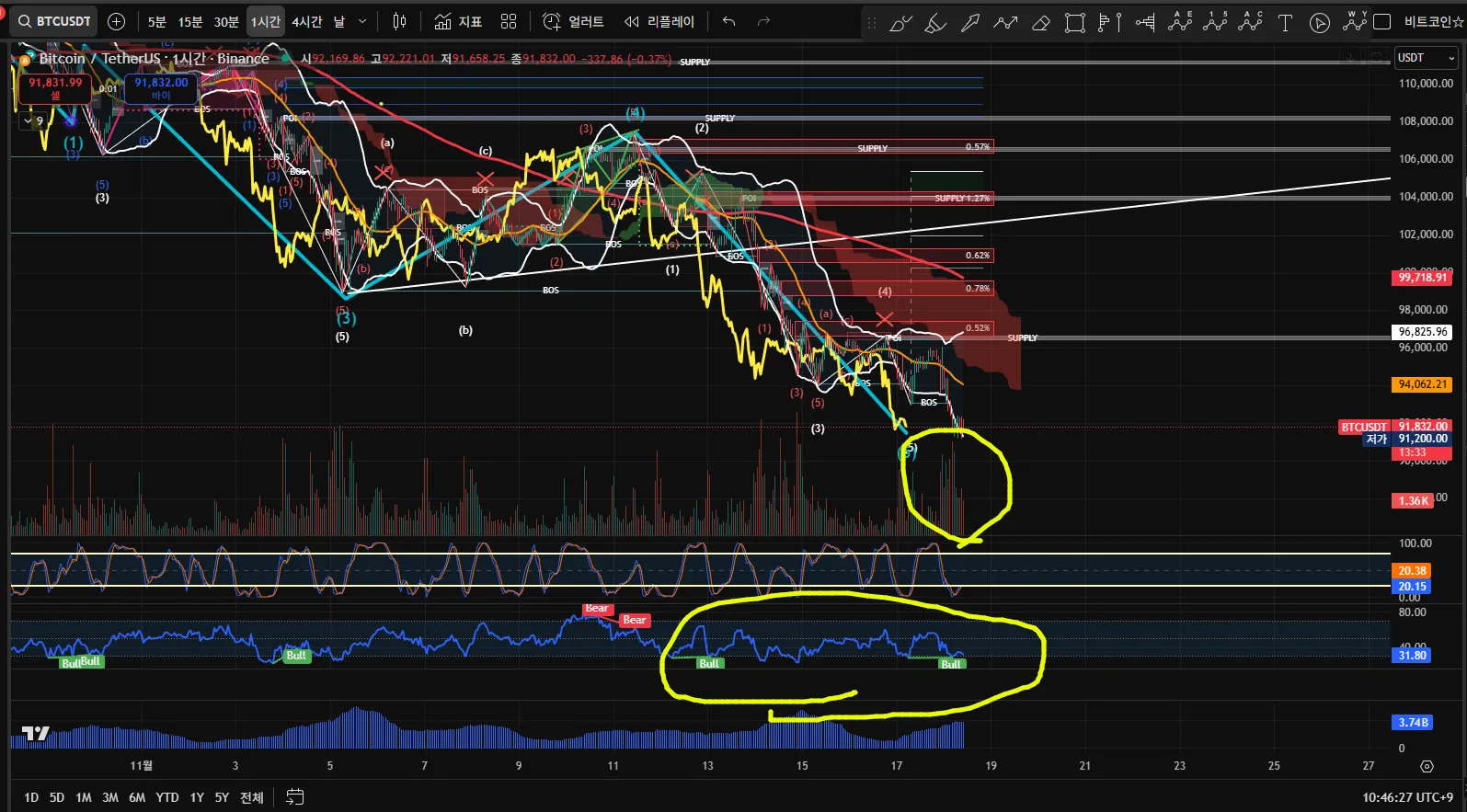Select the text tool

pos(1285,24)
